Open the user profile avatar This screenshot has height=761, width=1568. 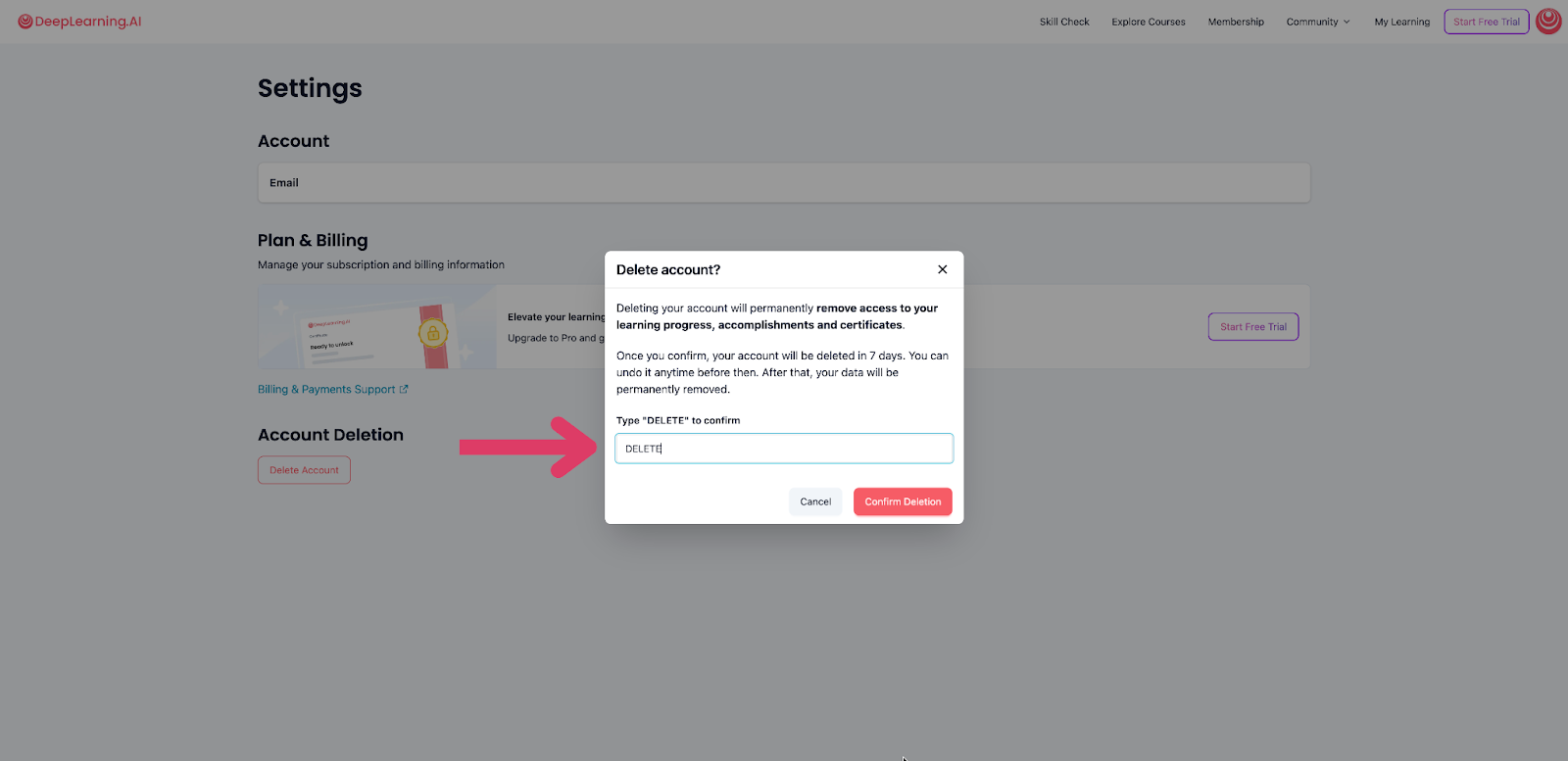click(x=1548, y=21)
